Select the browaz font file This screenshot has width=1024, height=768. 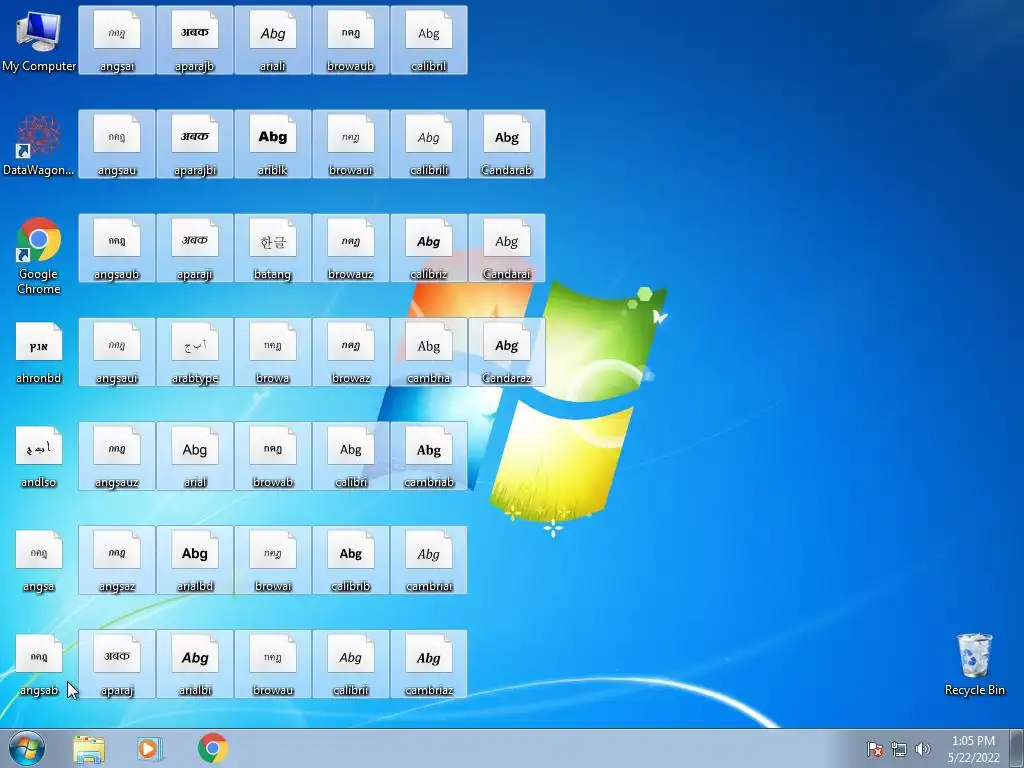351,352
